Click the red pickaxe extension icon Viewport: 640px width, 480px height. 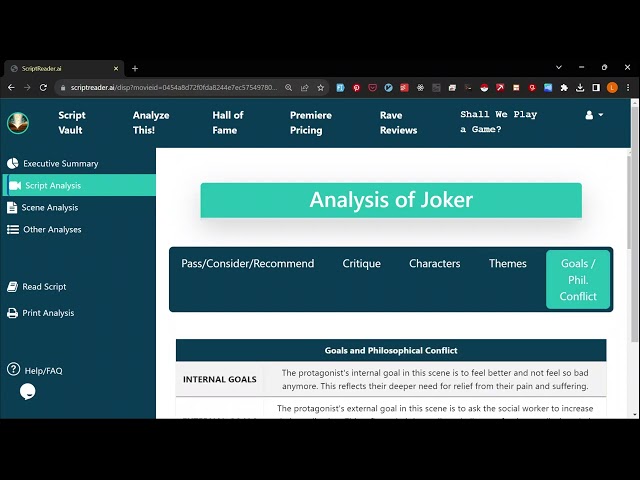(500, 87)
